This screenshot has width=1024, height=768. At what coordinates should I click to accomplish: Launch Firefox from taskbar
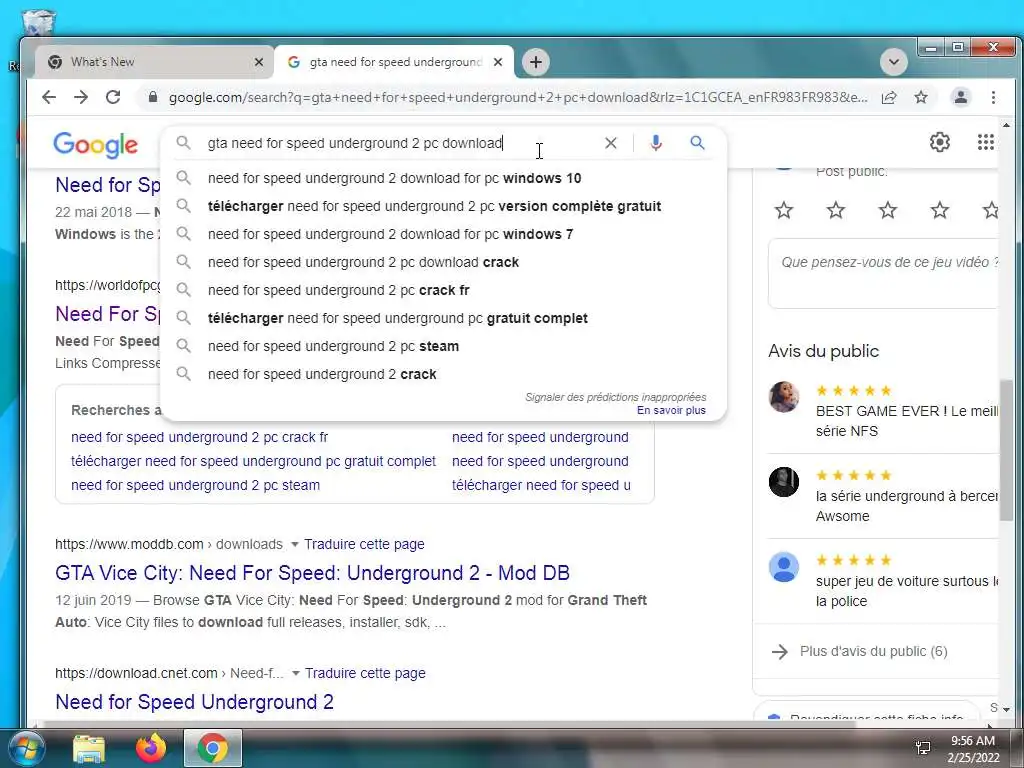151,748
